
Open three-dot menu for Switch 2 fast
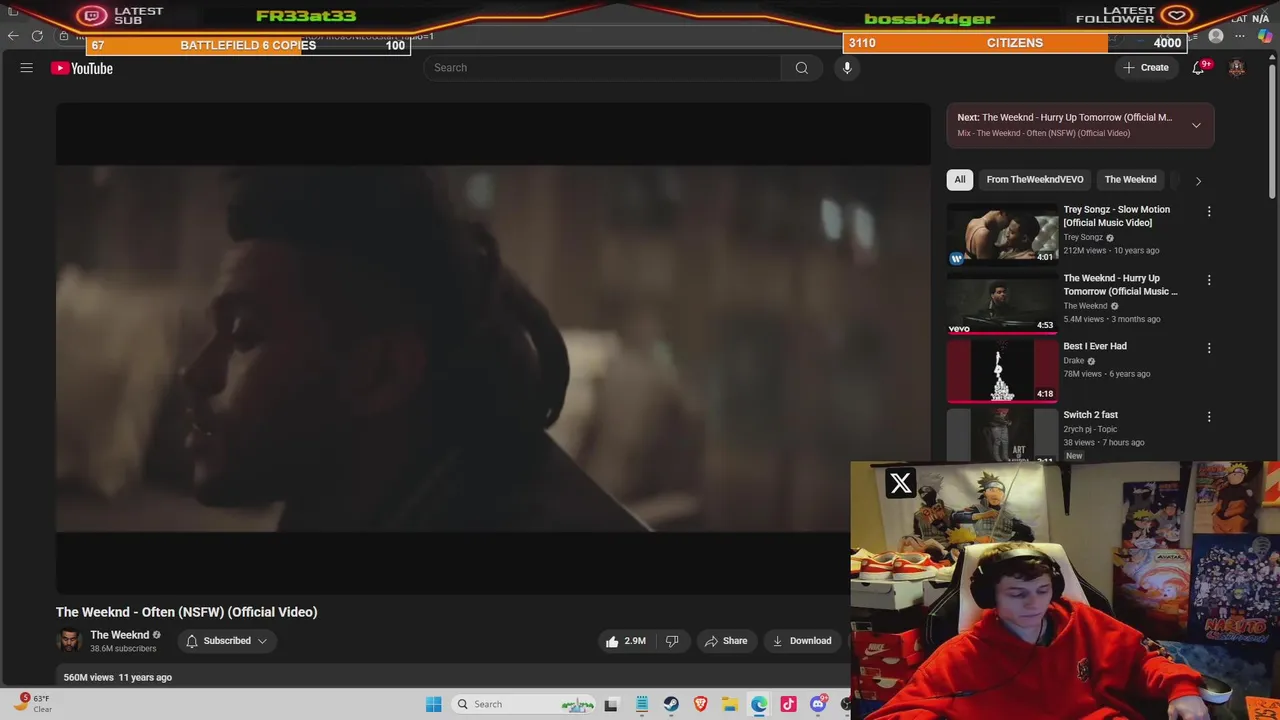coord(1209,416)
